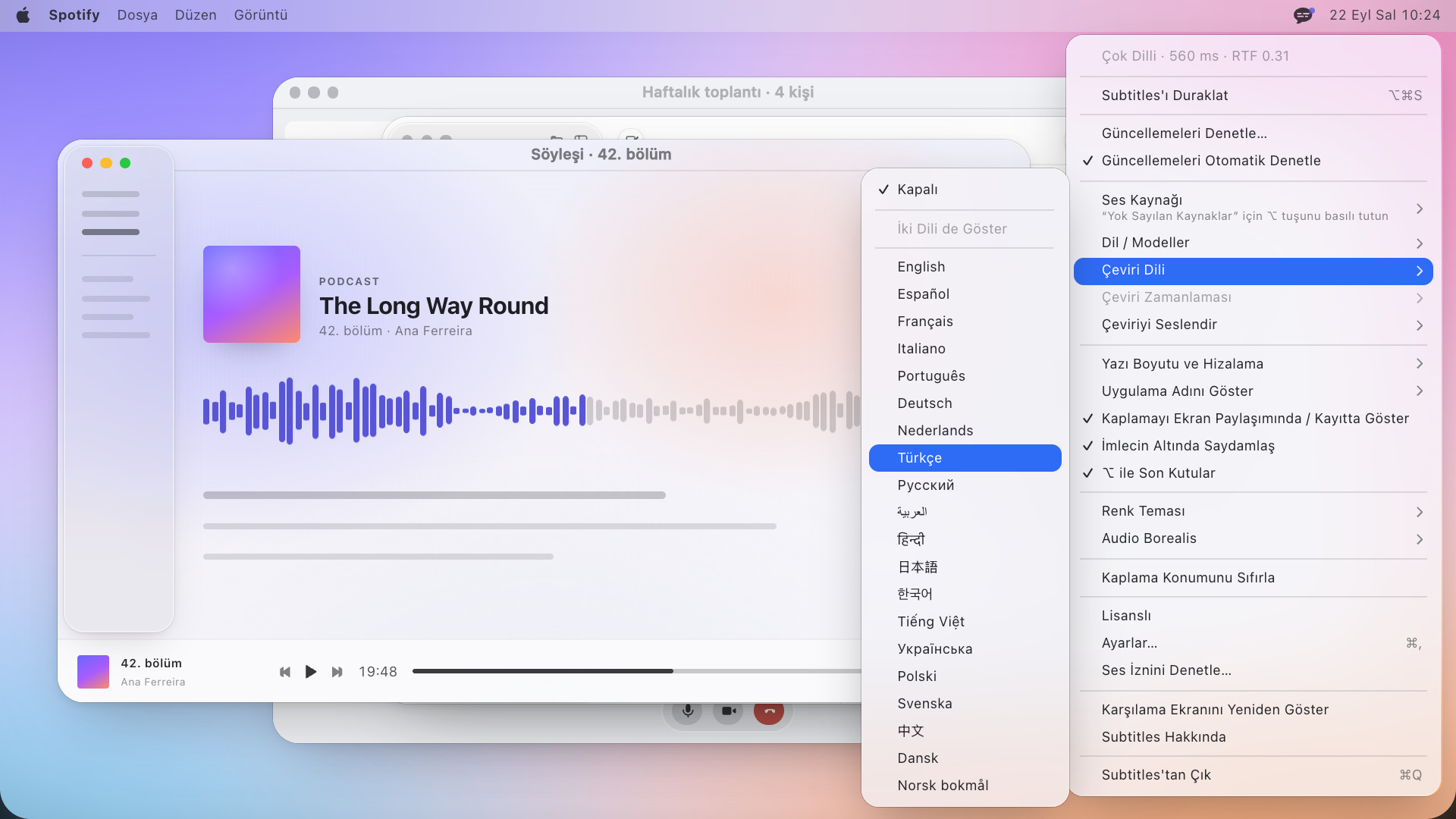Screen dimensions: 1456x819
Task: Open the Görüntü menu in menu bar
Action: 260,15
